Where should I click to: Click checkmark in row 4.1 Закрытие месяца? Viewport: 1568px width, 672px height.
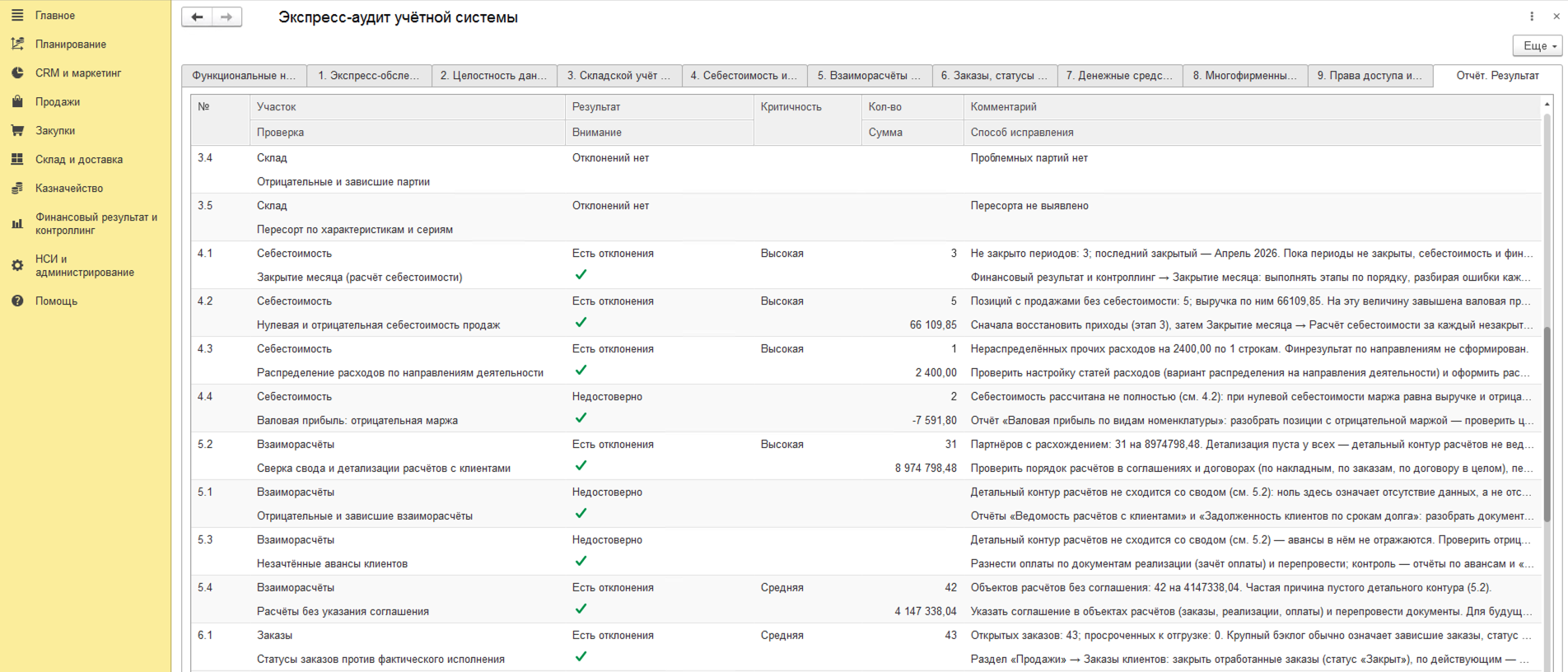point(581,275)
